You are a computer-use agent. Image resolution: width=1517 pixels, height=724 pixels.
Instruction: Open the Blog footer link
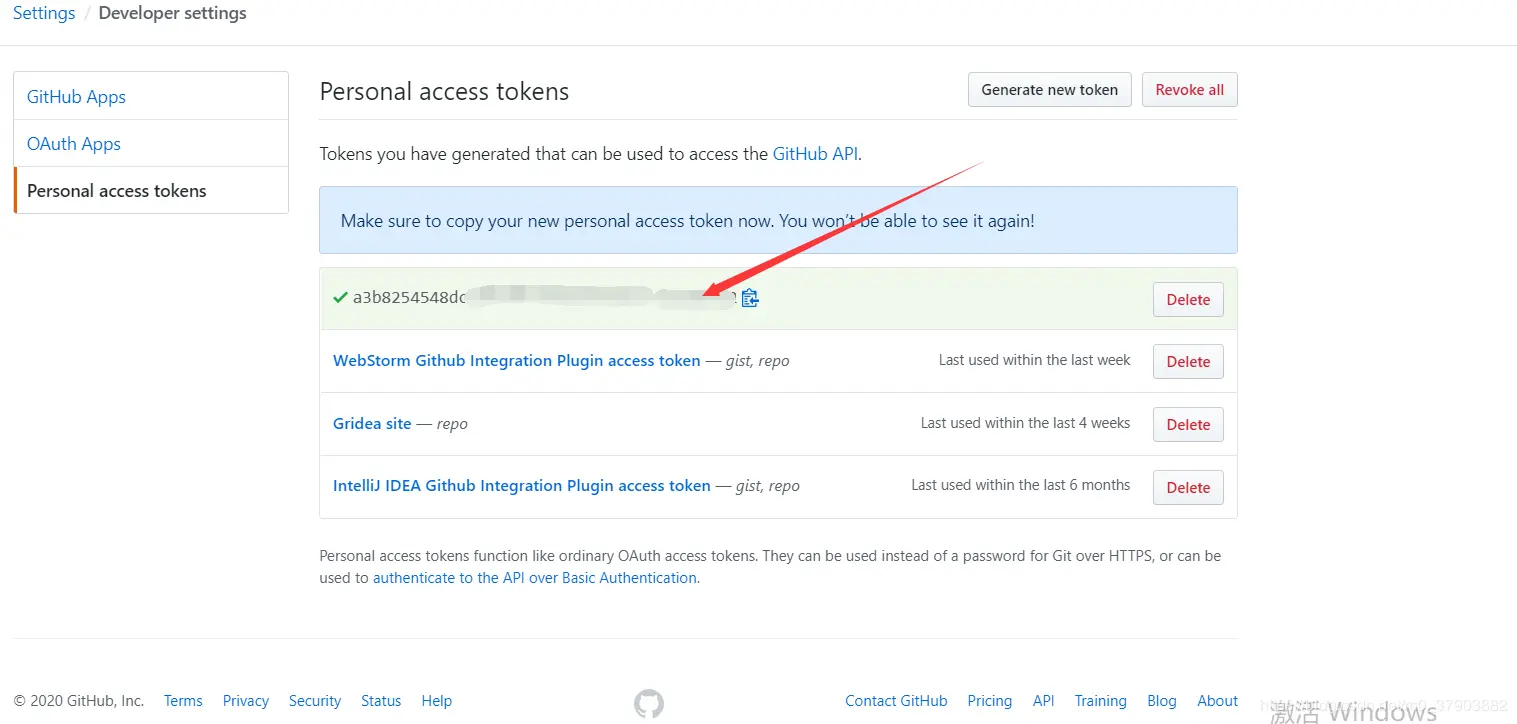(x=1162, y=701)
